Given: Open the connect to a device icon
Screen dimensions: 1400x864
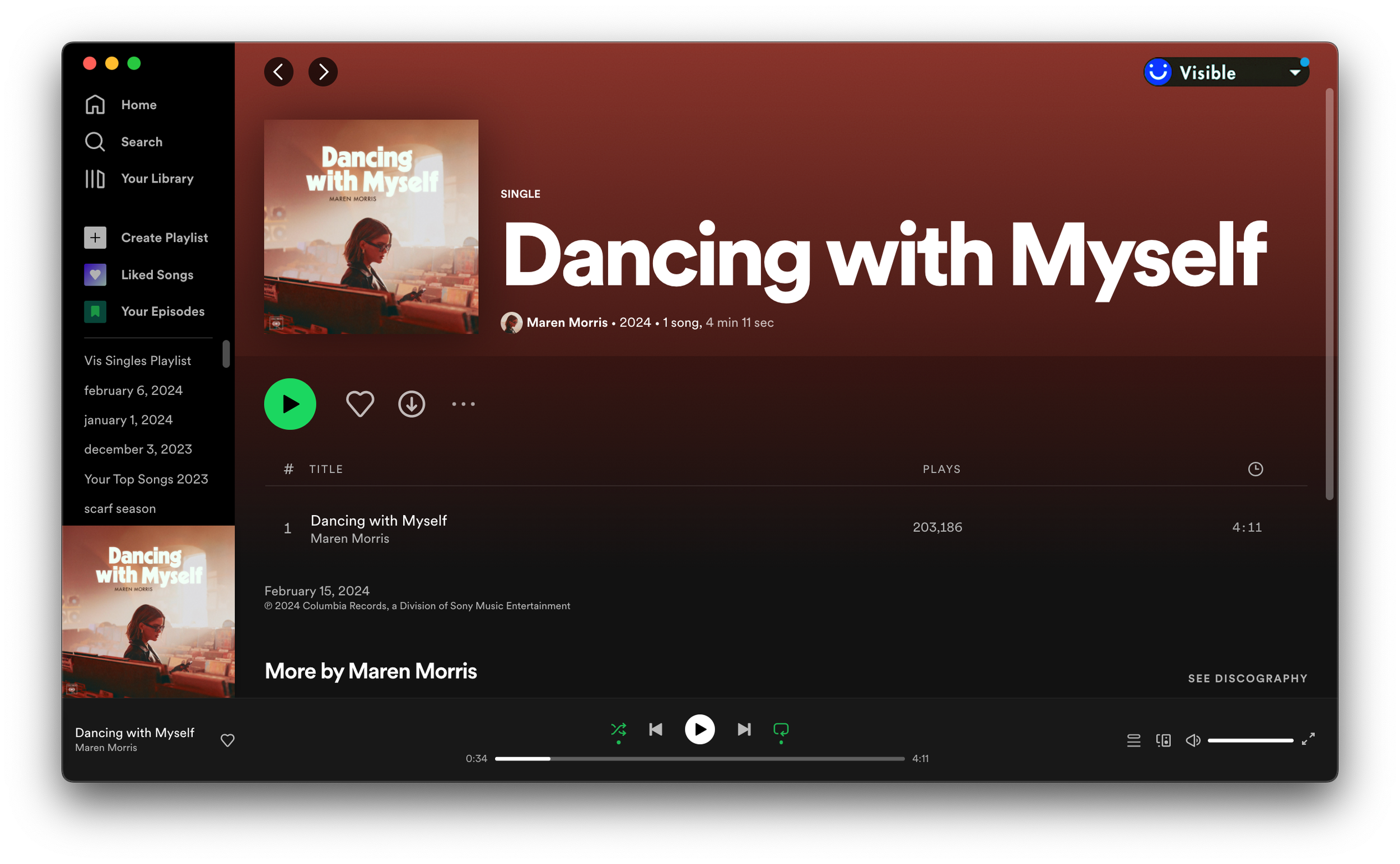Looking at the screenshot, I should click(1163, 741).
